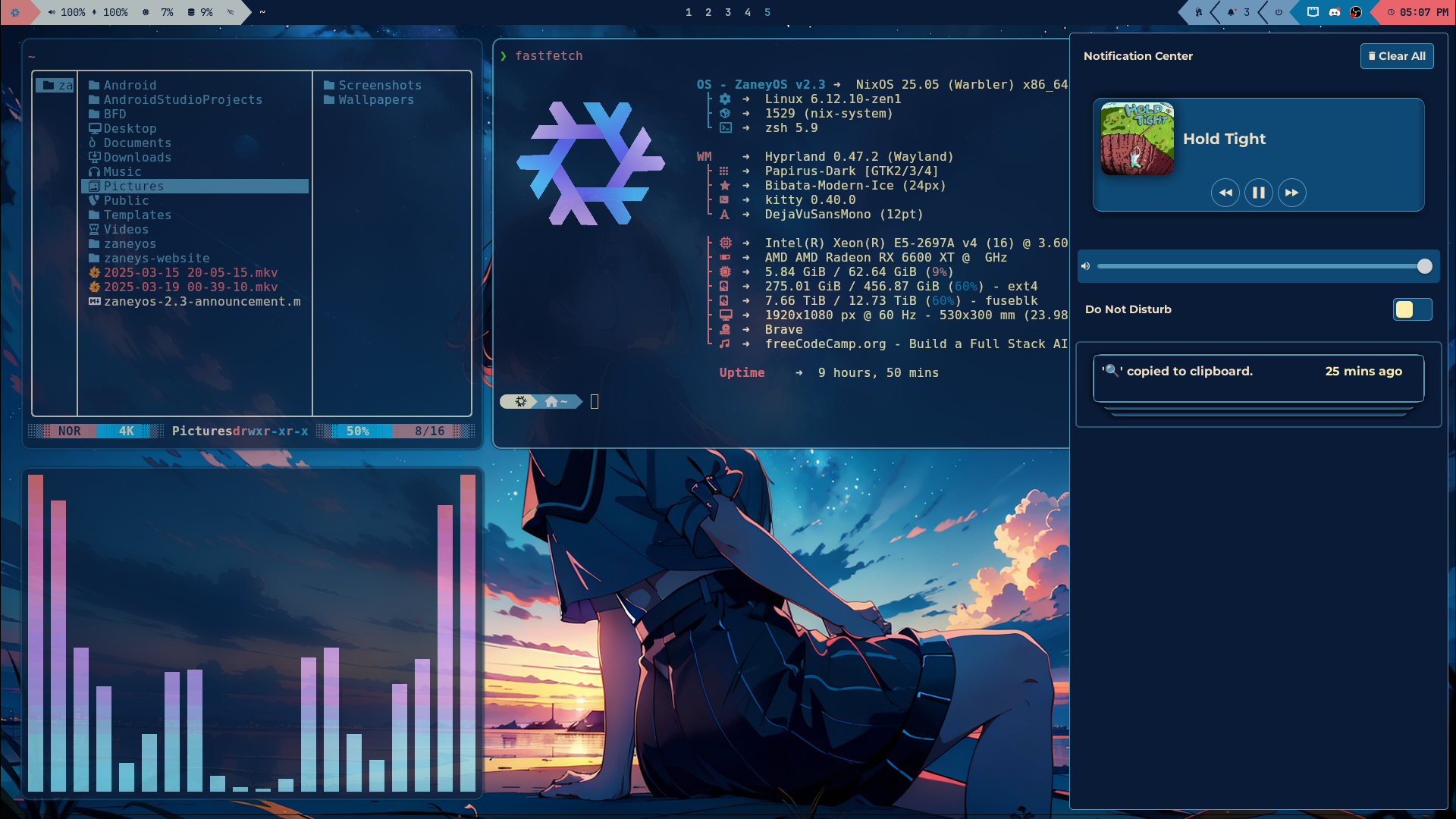Skip to the next track
Screen dimensions: 1456x819
(1292, 193)
